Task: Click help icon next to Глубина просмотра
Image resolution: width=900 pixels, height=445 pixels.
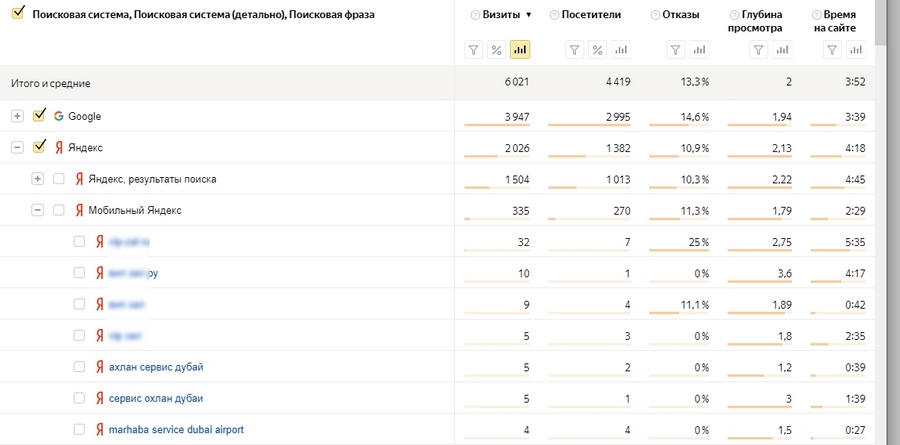Action: tap(734, 15)
